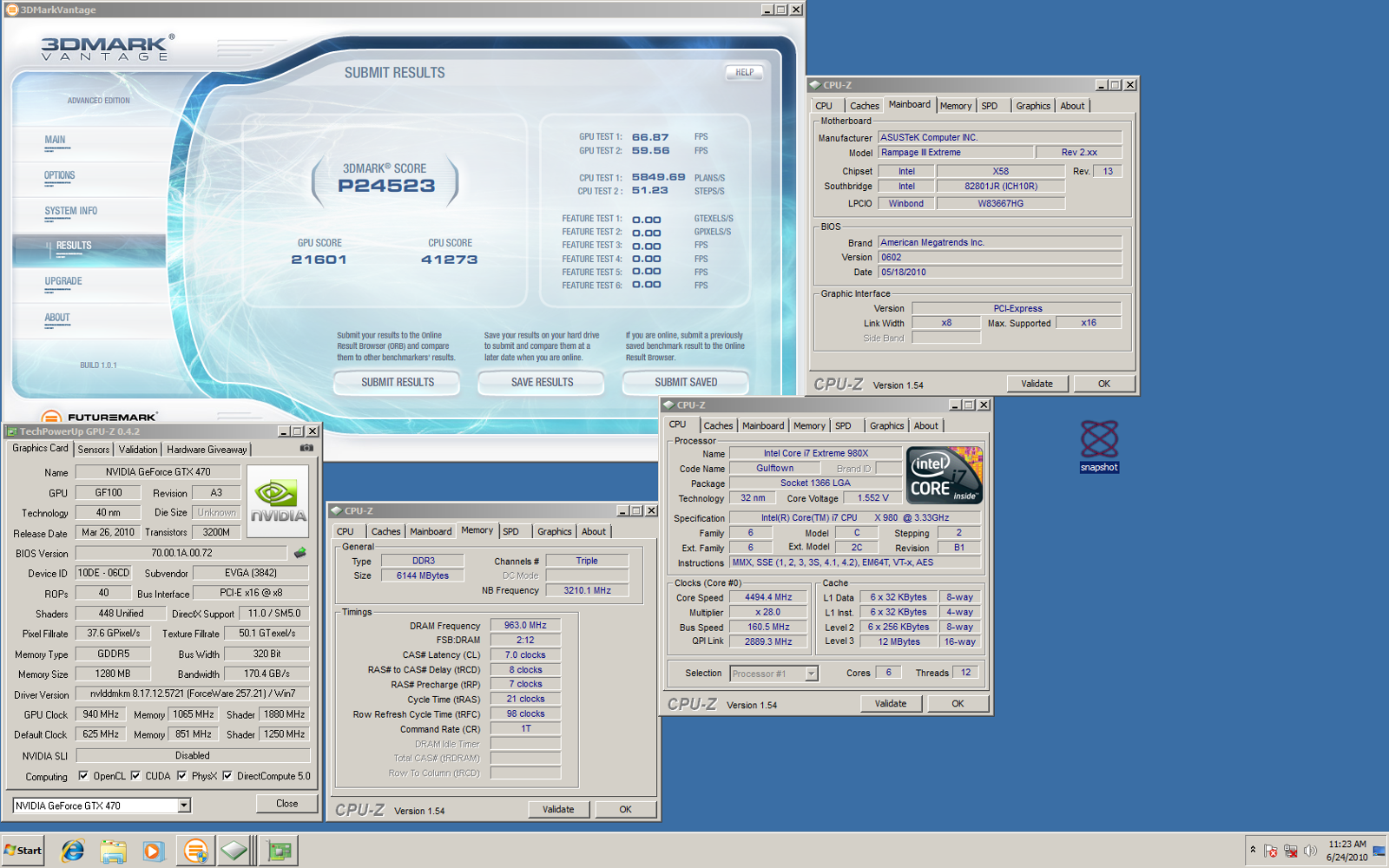Click Validate in CPU-Z Mainboard window

pyautogui.click(x=1037, y=384)
